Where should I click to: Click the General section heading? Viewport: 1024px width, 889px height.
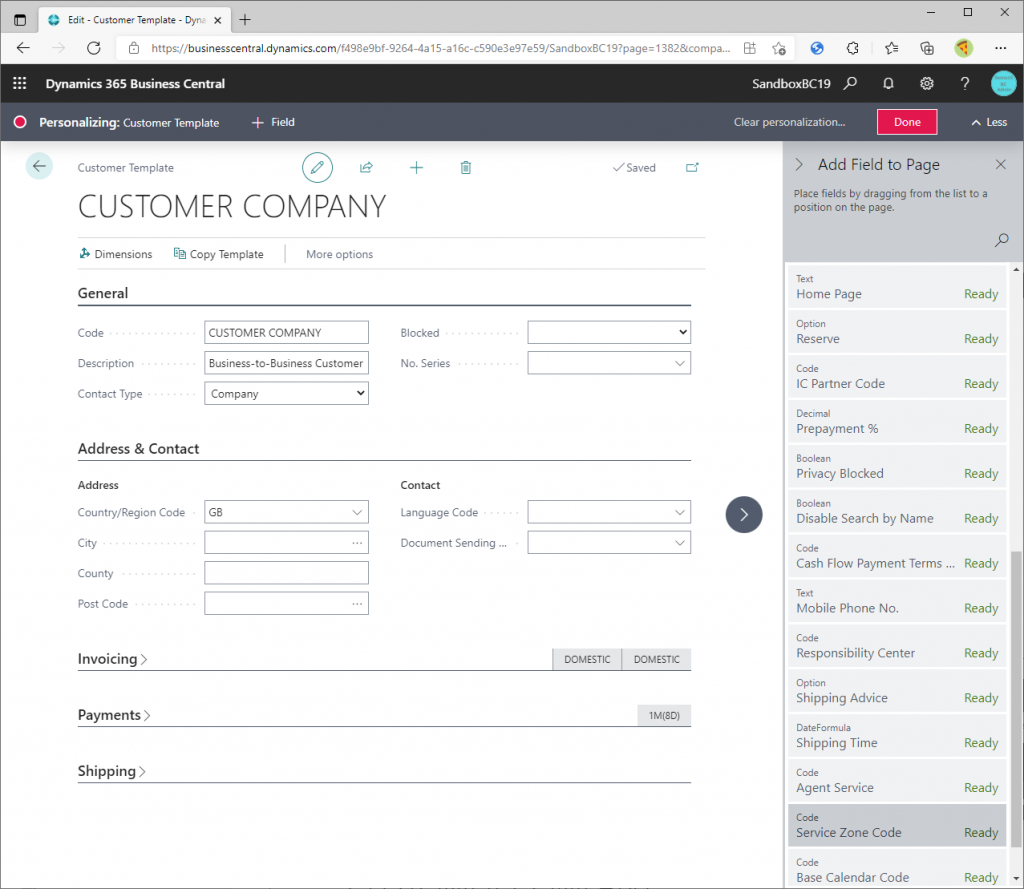click(x=103, y=293)
